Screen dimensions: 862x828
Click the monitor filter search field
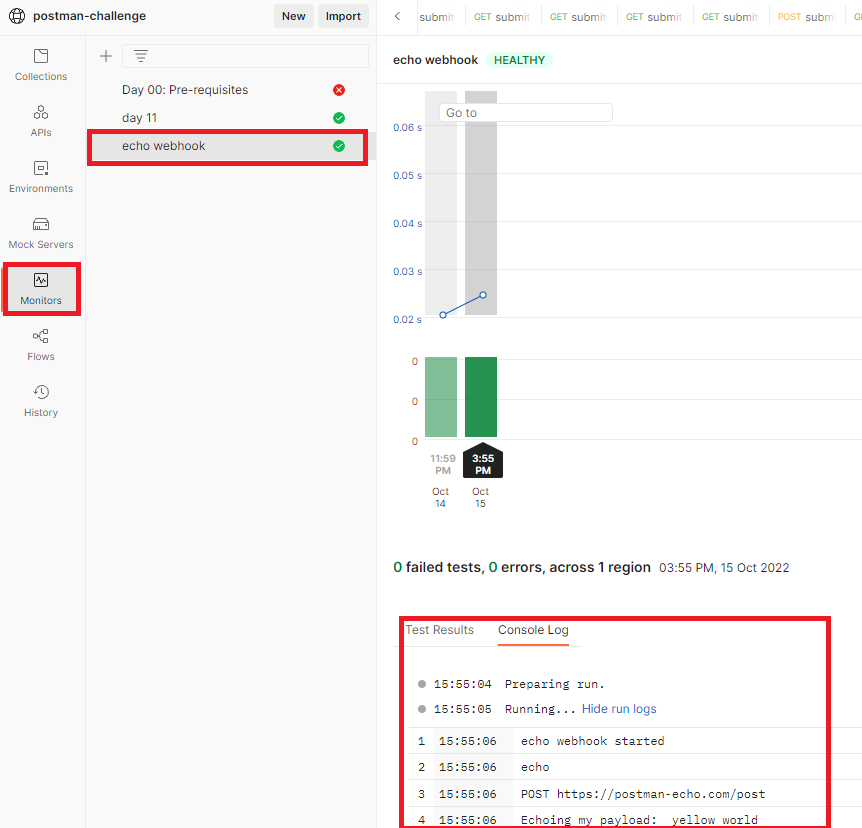coord(245,56)
